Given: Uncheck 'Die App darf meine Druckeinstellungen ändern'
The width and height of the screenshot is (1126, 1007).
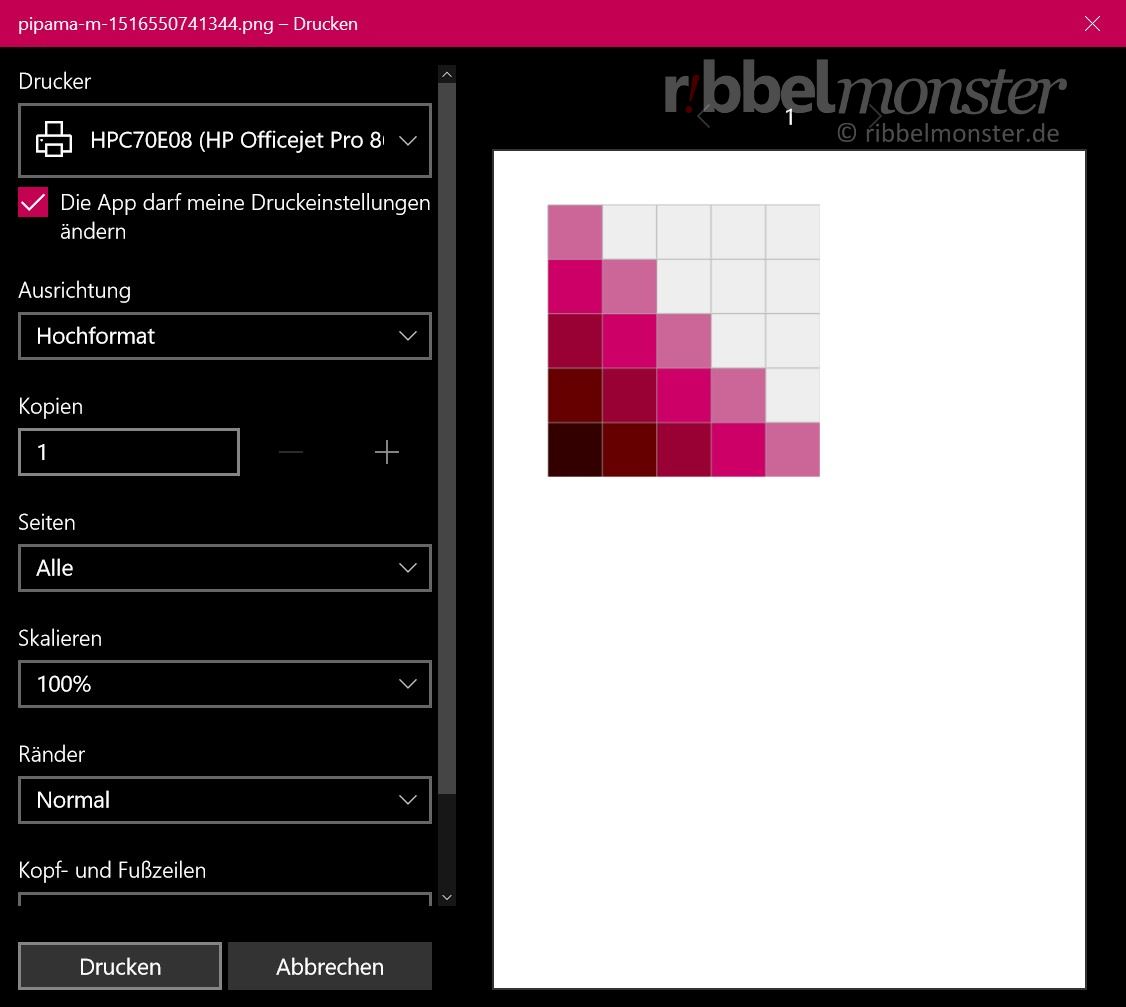Looking at the screenshot, I should (x=33, y=203).
